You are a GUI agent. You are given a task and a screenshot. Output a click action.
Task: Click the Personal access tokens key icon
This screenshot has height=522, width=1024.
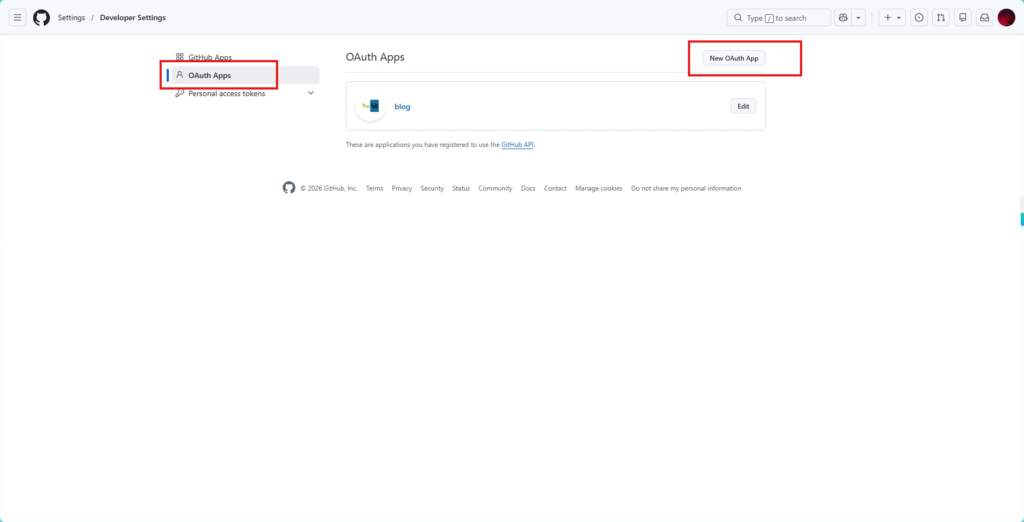[x=180, y=93]
